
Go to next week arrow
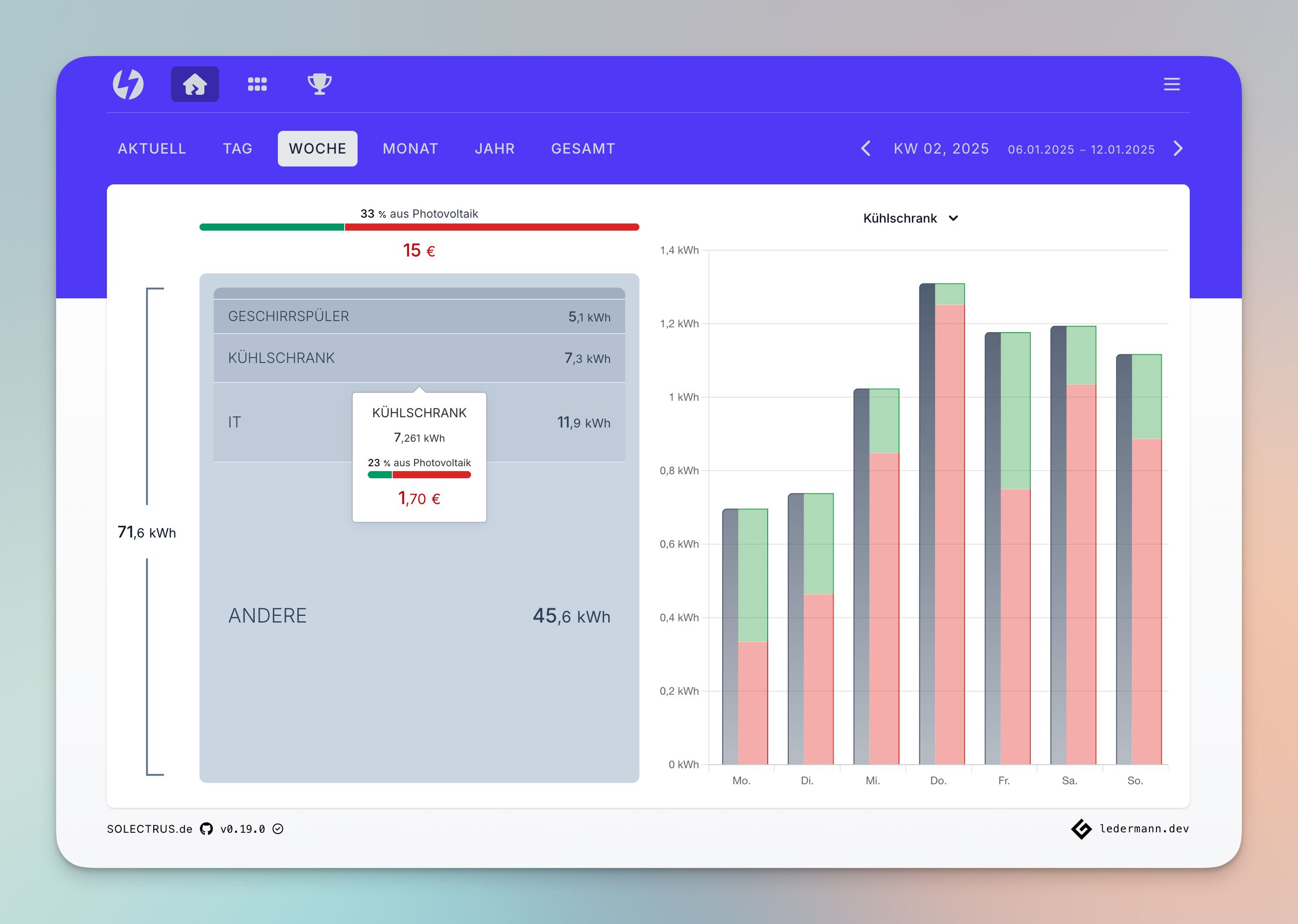point(1177,149)
